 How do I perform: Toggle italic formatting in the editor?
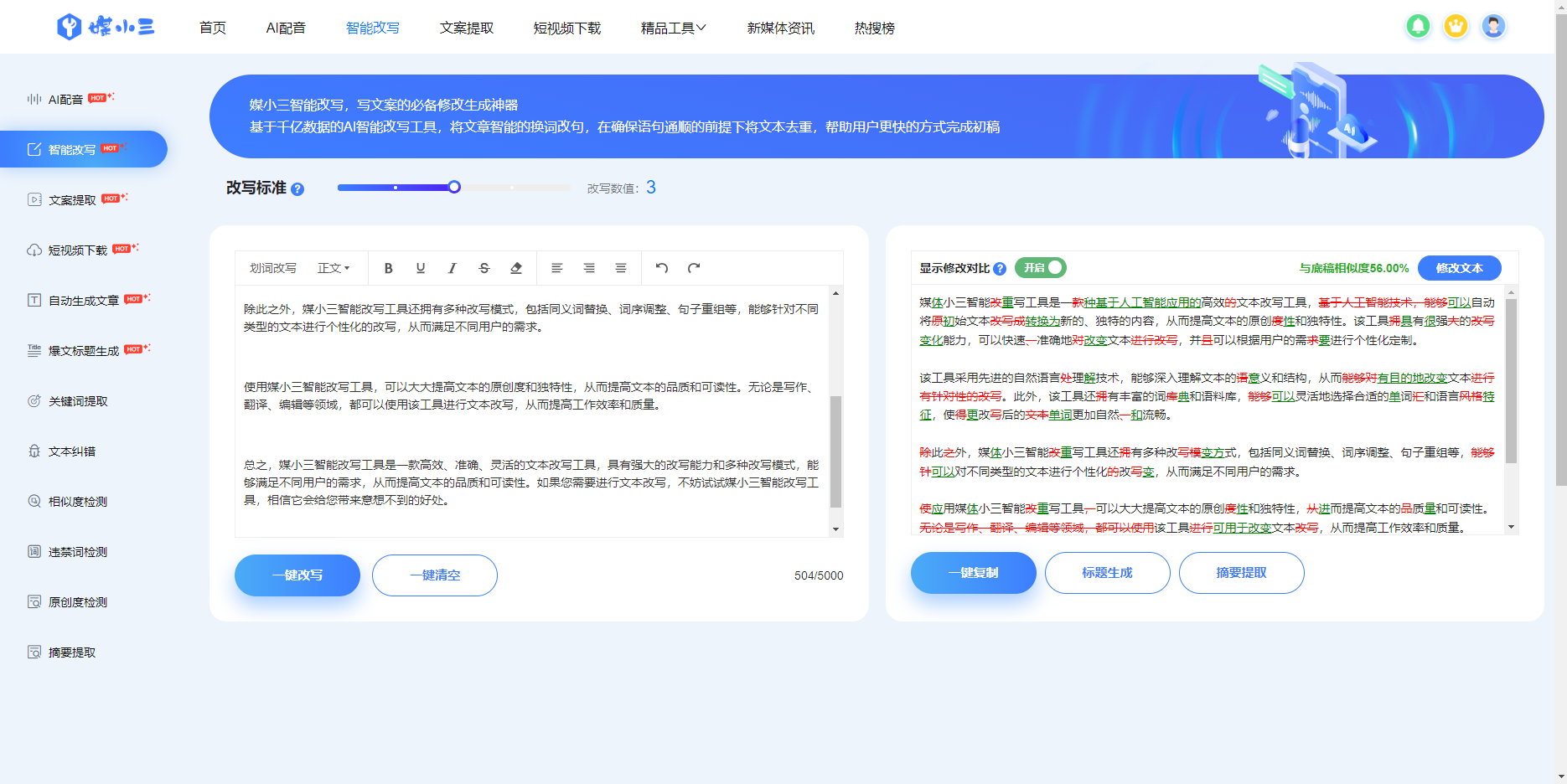tap(452, 268)
